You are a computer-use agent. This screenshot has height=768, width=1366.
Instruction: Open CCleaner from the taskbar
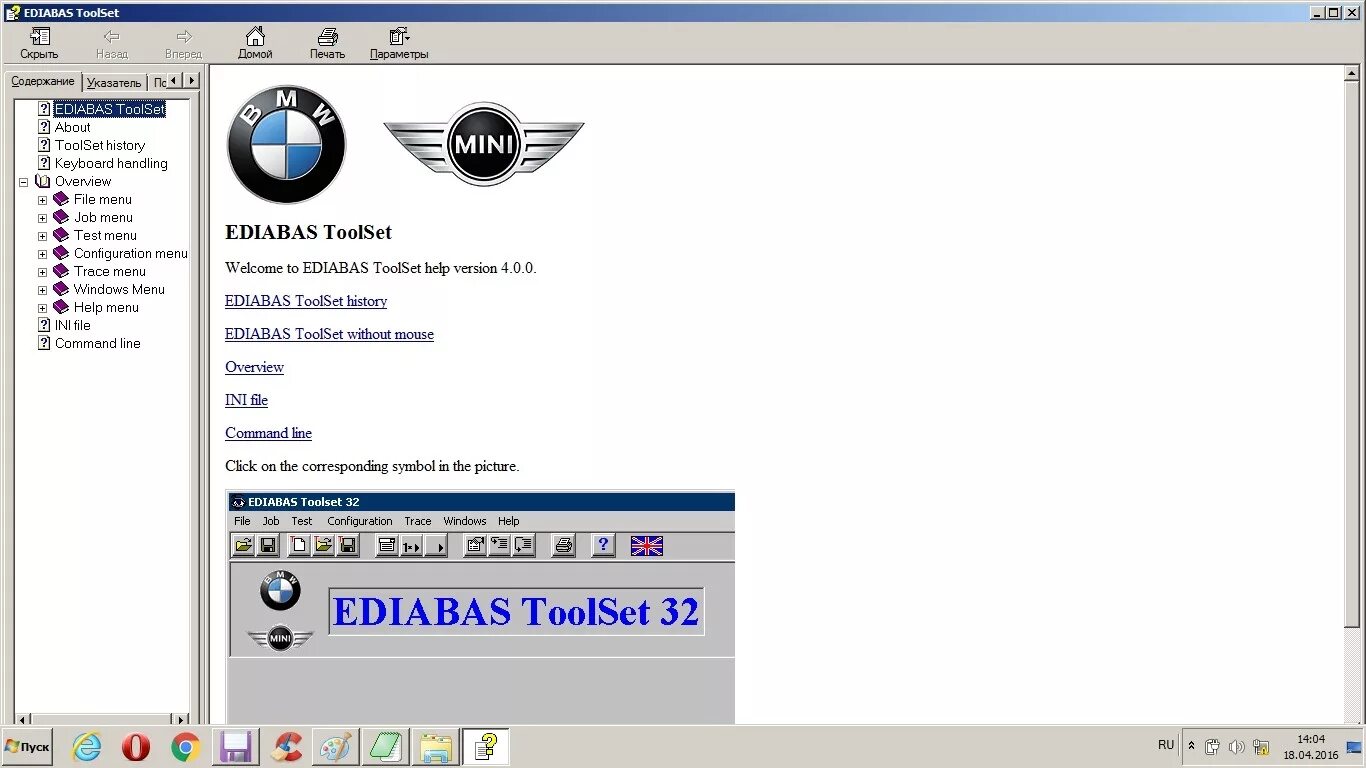click(285, 746)
